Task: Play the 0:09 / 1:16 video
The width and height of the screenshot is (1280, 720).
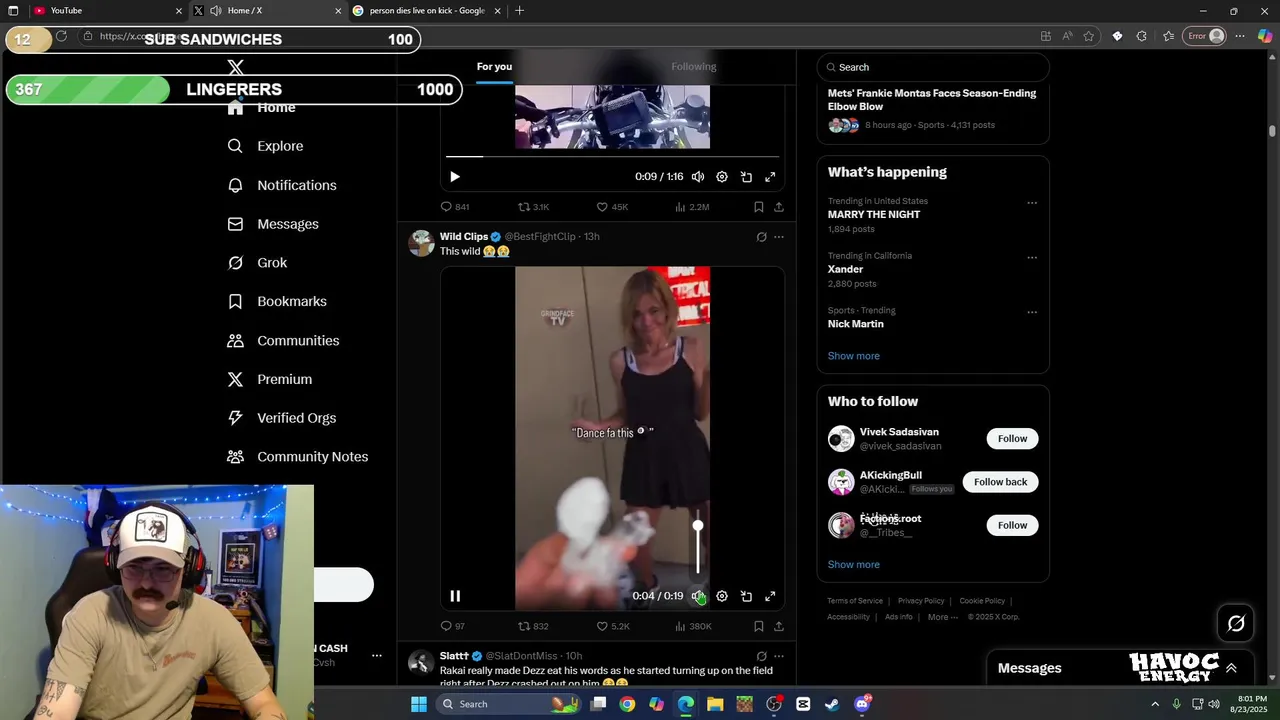Action: pos(455,177)
